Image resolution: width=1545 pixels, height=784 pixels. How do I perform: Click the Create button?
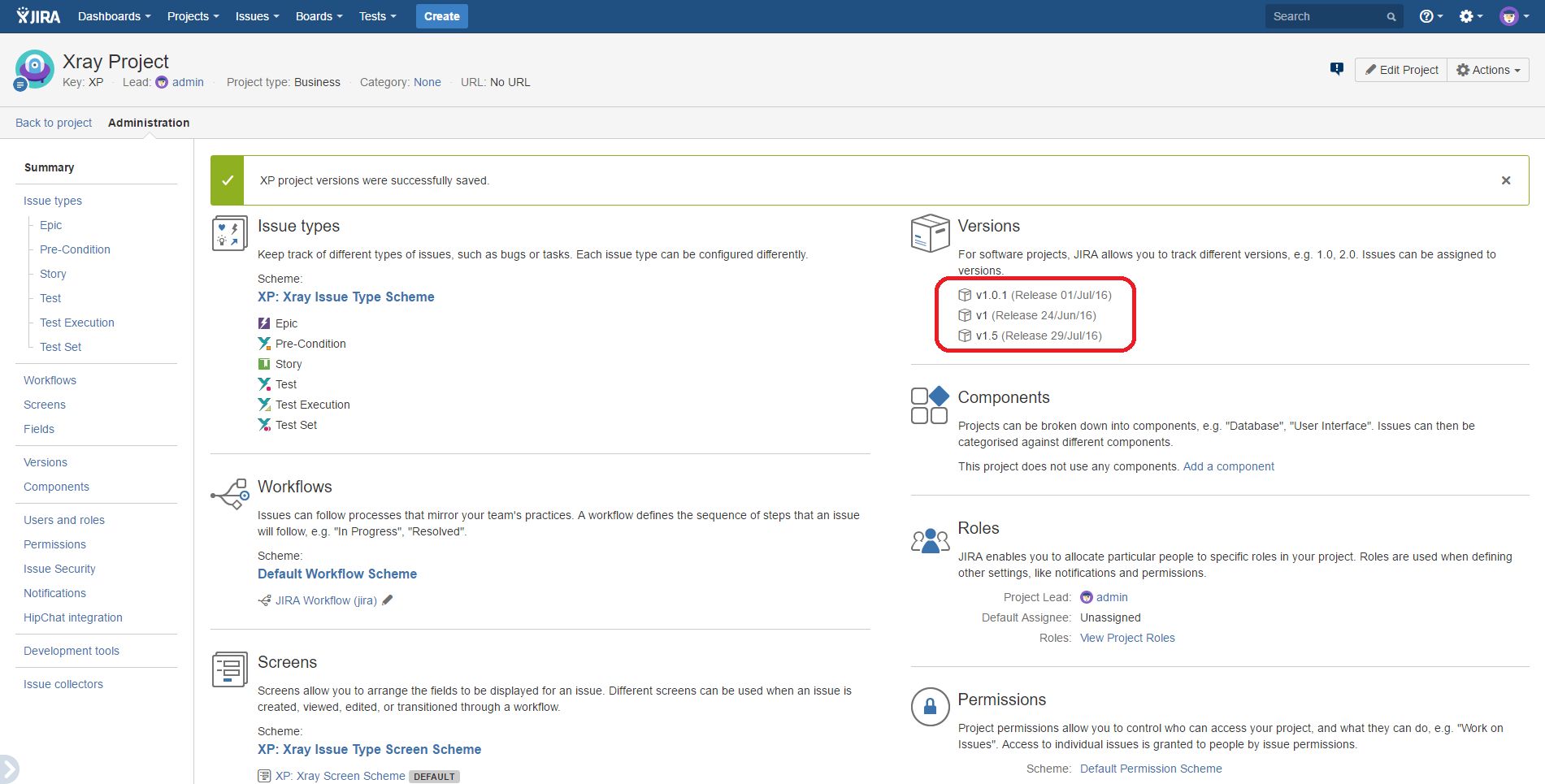point(442,16)
